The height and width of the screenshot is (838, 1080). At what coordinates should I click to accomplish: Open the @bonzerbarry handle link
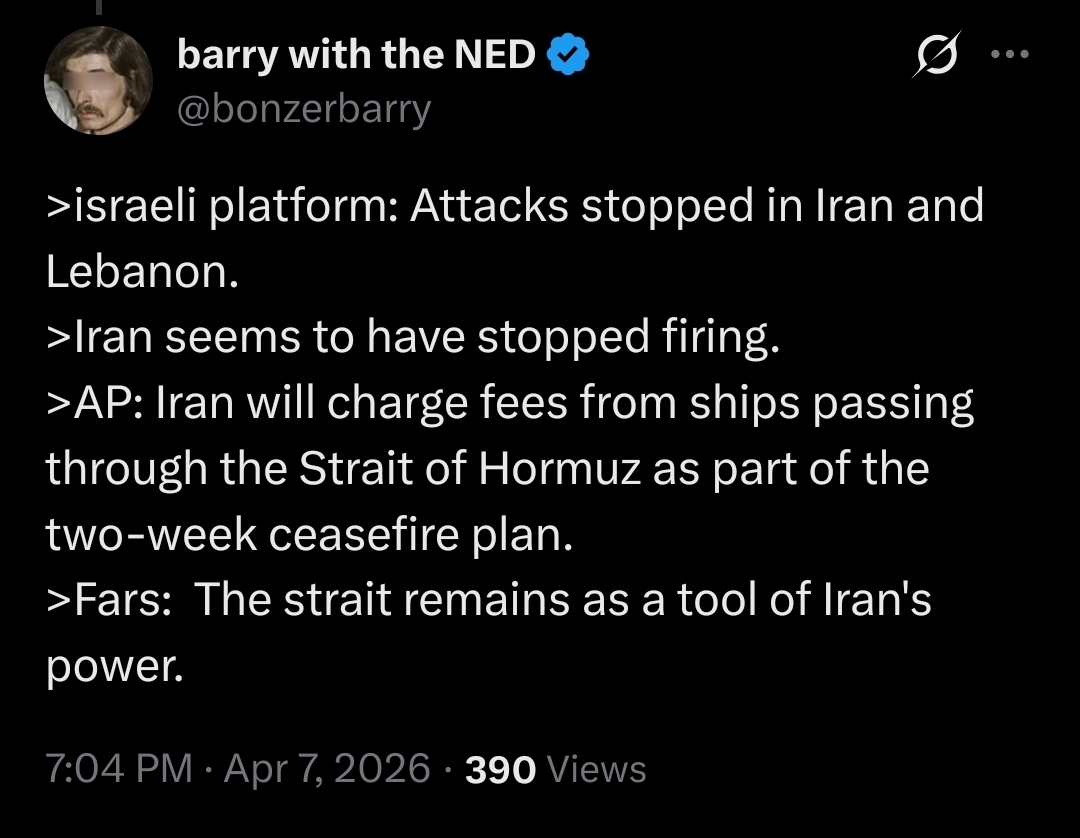(304, 108)
